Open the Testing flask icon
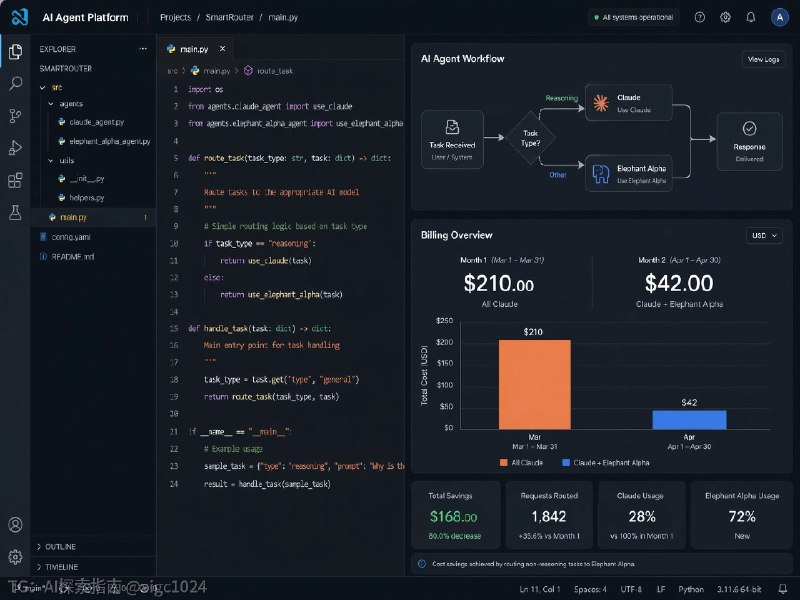The image size is (800, 600). point(15,212)
